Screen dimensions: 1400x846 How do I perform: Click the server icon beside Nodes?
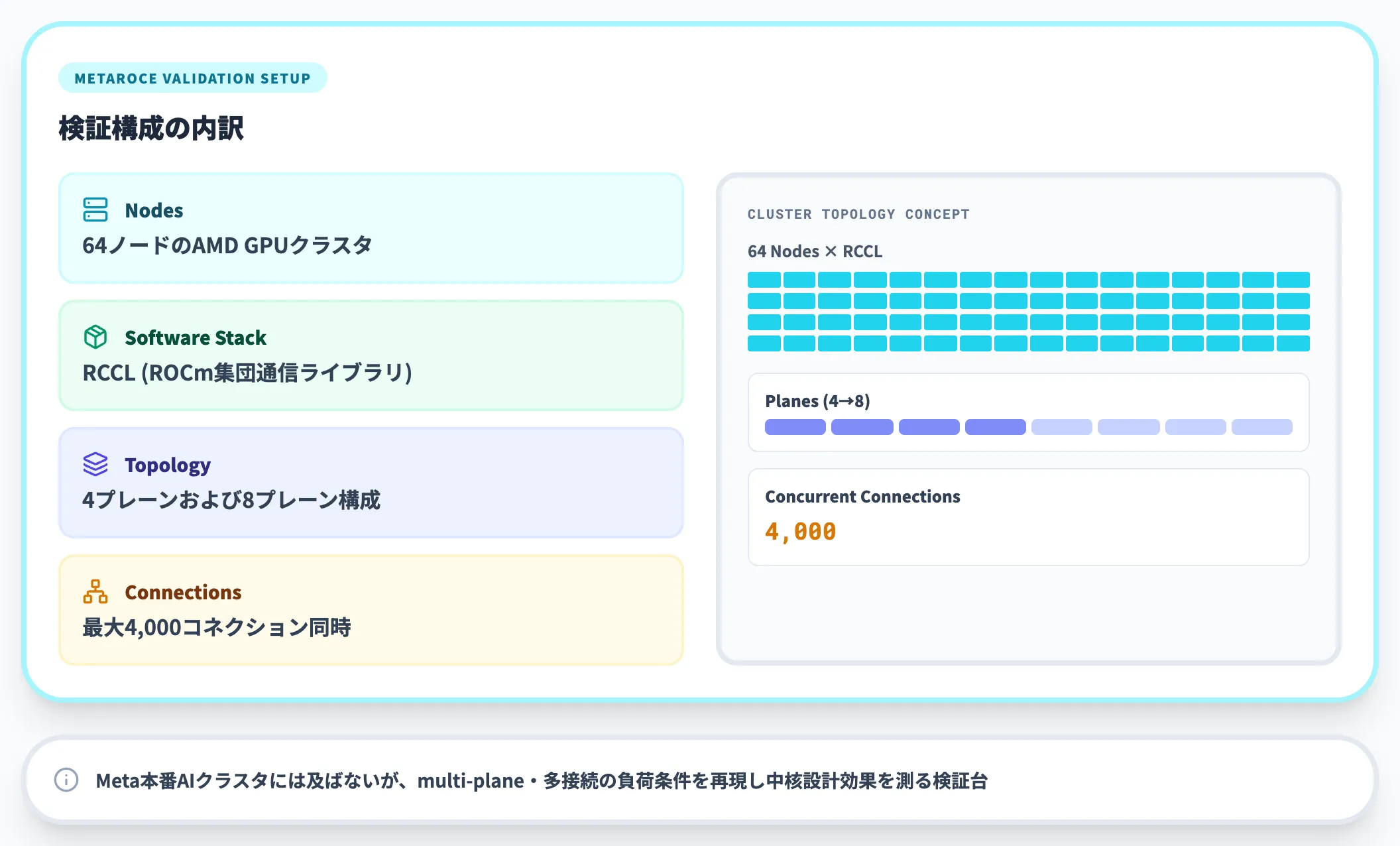[x=95, y=210]
